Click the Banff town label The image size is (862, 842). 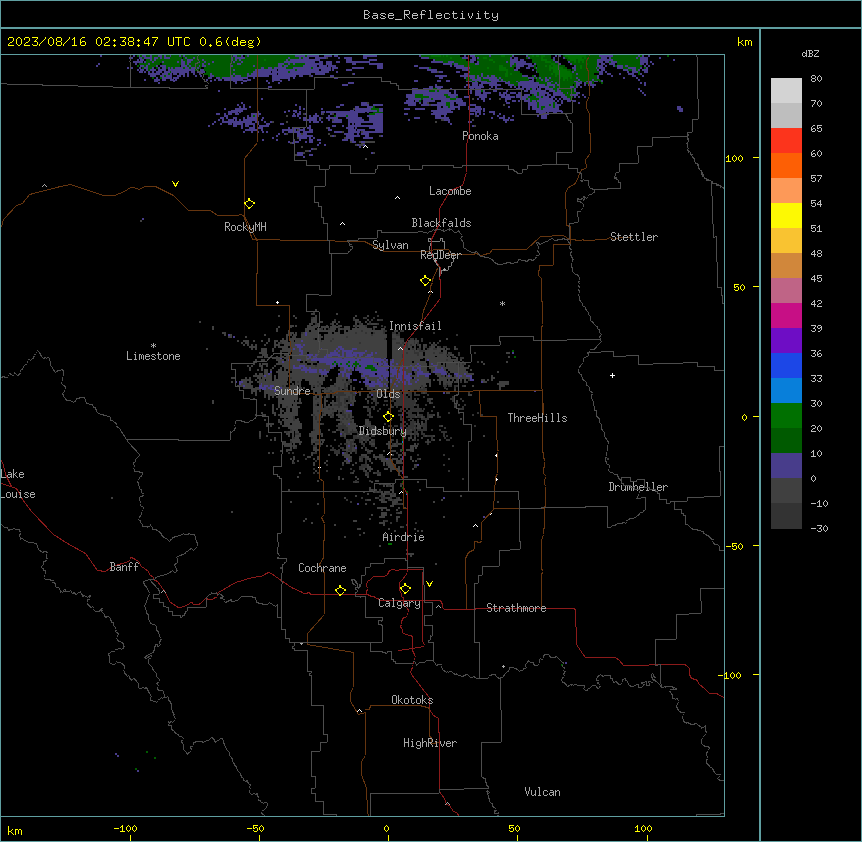(x=124, y=567)
